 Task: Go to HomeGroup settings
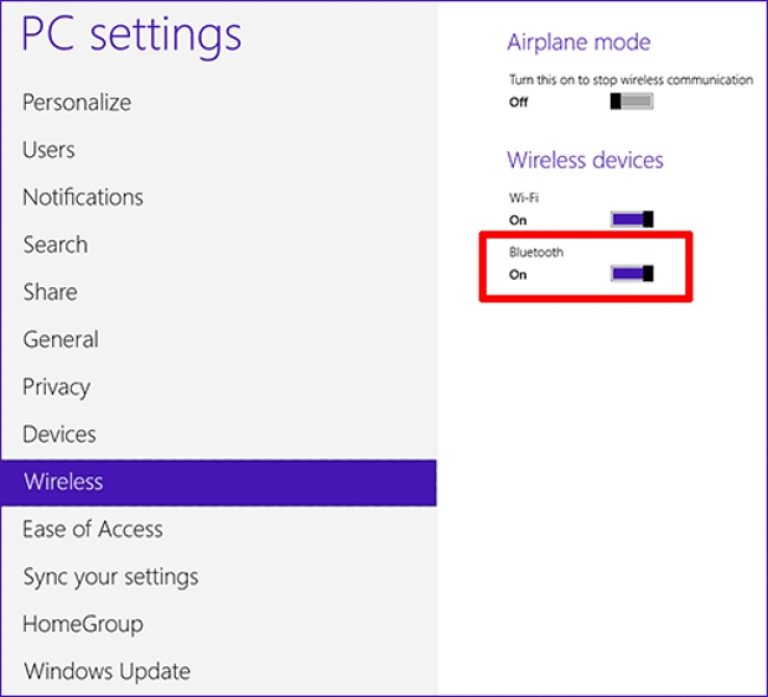point(83,624)
